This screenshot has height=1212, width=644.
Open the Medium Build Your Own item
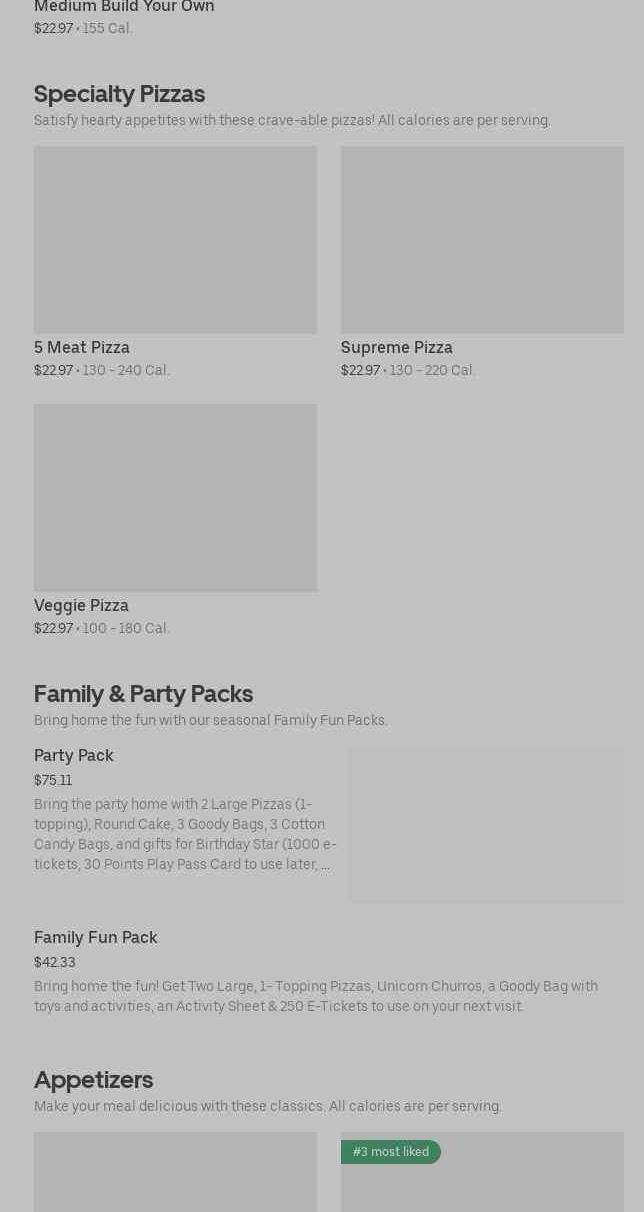124,7
